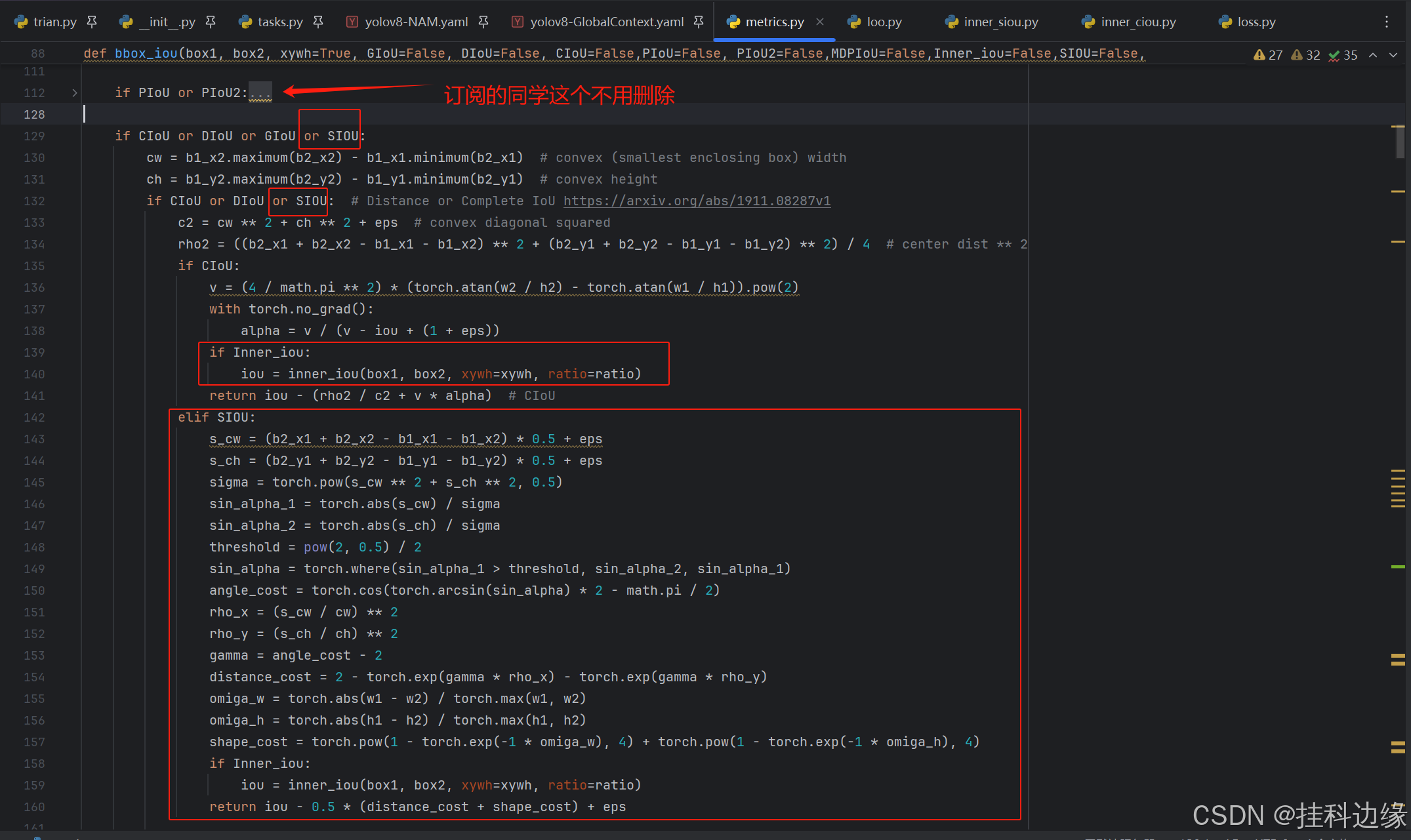Expand the folded ellipsis after PIoU2
1411x840 pixels.
(260, 93)
